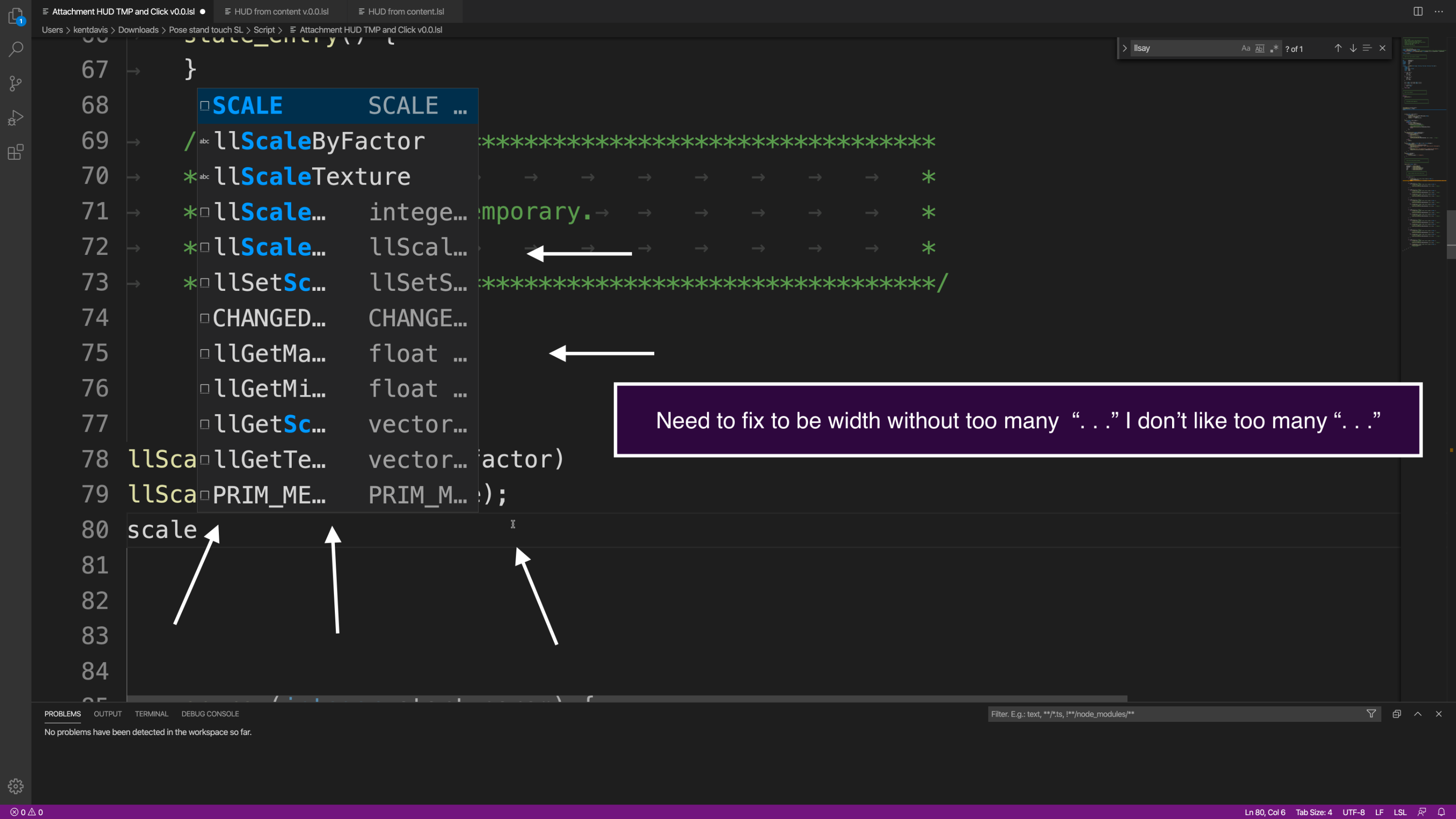The height and width of the screenshot is (819, 1456).
Task: Select the Source Control icon
Action: click(15, 84)
